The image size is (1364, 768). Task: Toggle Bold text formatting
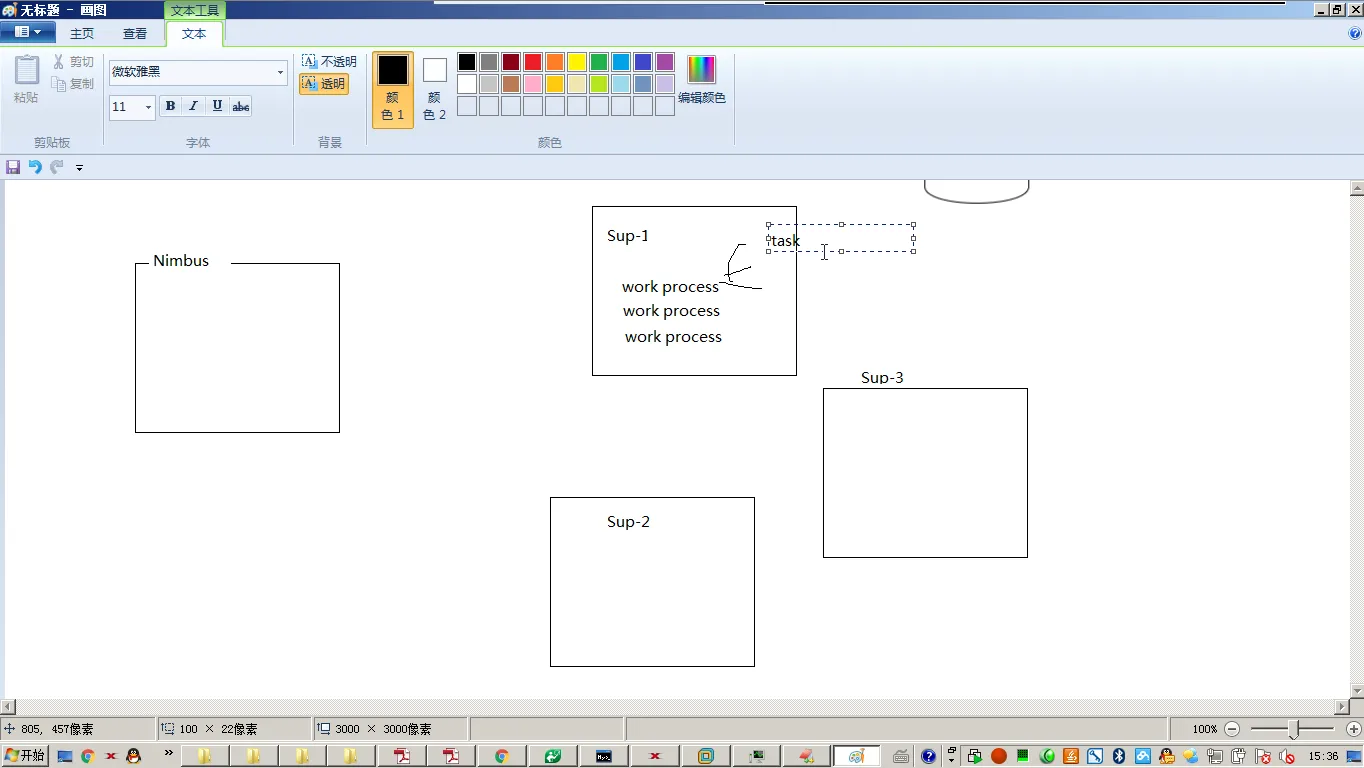pyautogui.click(x=170, y=106)
